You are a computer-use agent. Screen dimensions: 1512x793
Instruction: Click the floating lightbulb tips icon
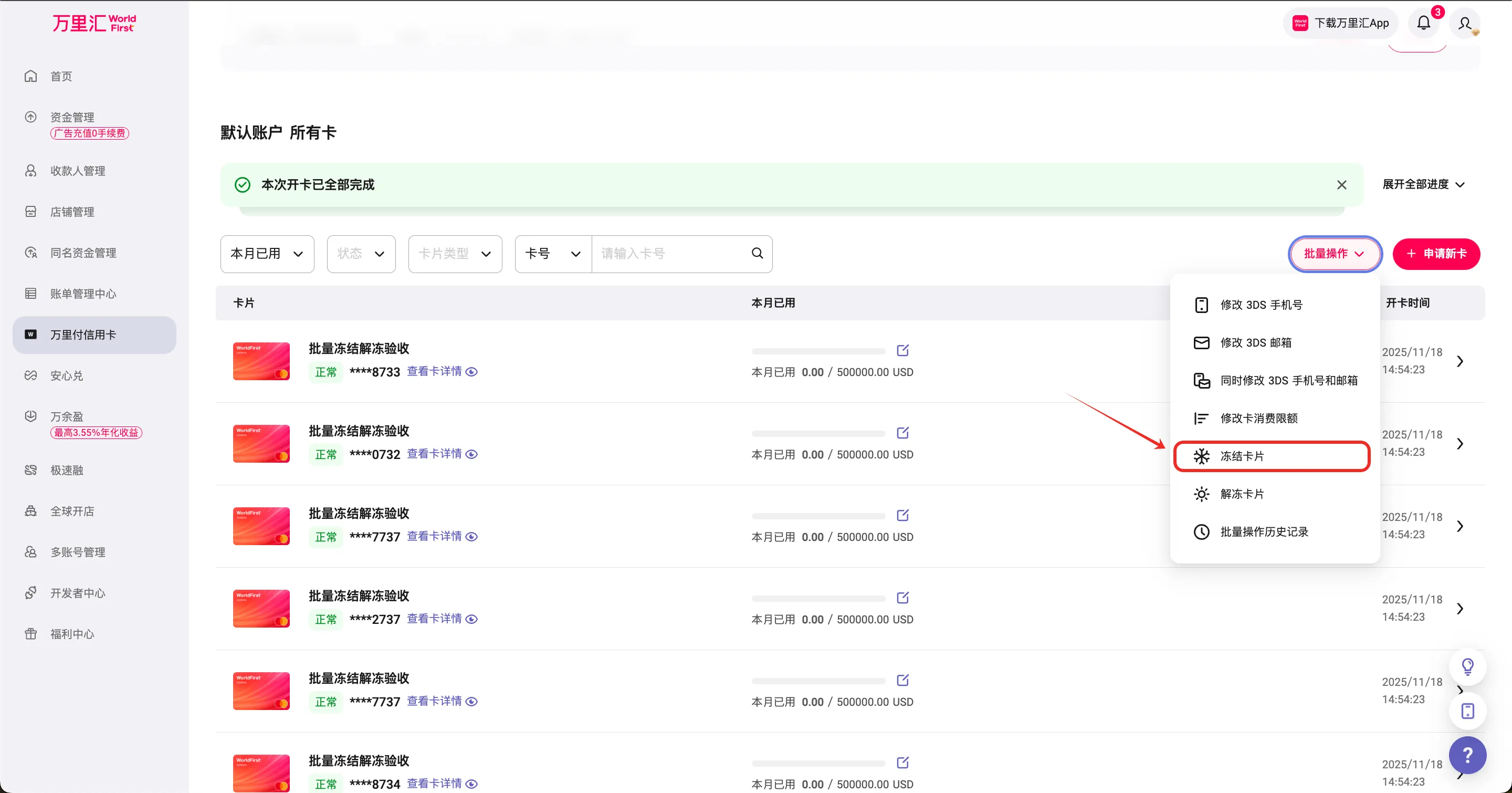pyautogui.click(x=1467, y=667)
